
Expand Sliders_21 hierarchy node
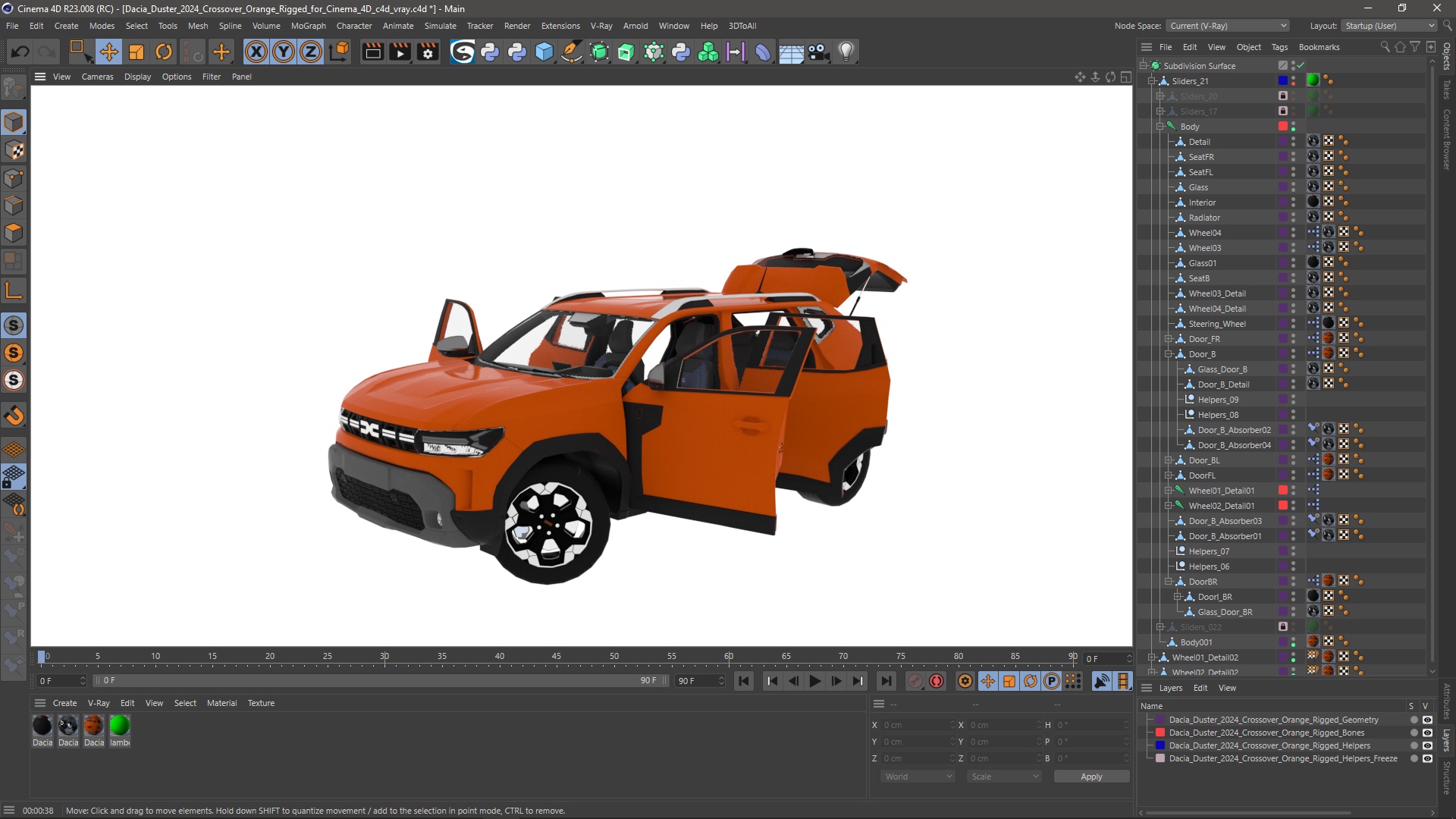pos(1151,80)
